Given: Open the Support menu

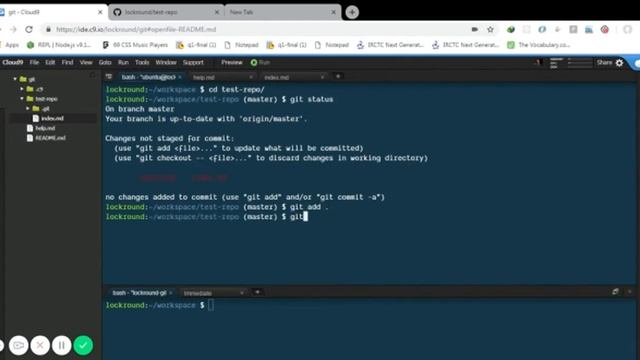Looking at the screenshot, I should [x=193, y=62].
